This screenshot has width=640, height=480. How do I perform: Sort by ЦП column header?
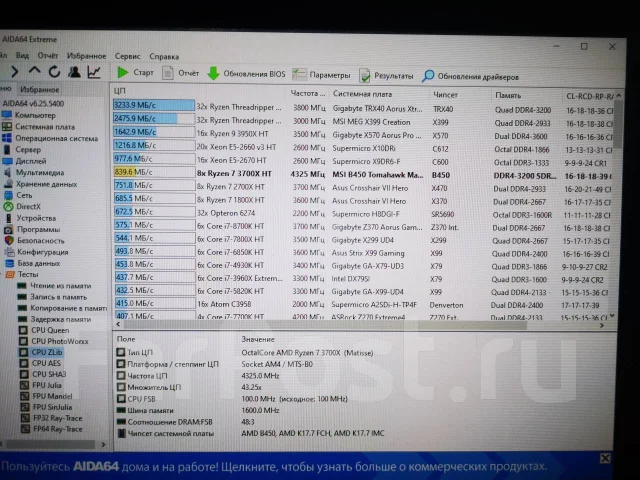(x=120, y=91)
